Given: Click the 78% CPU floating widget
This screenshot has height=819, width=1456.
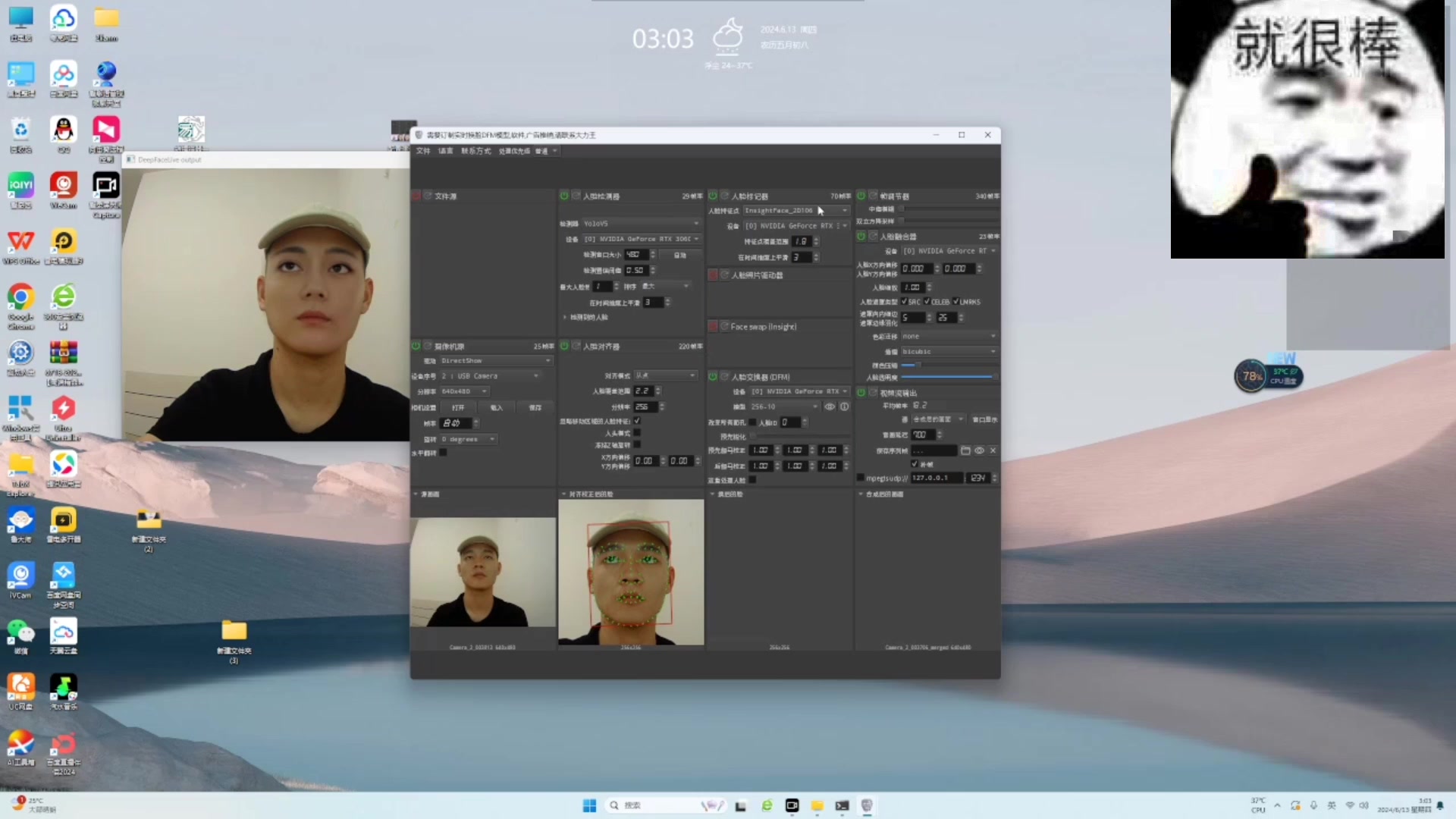Looking at the screenshot, I should coord(1269,375).
